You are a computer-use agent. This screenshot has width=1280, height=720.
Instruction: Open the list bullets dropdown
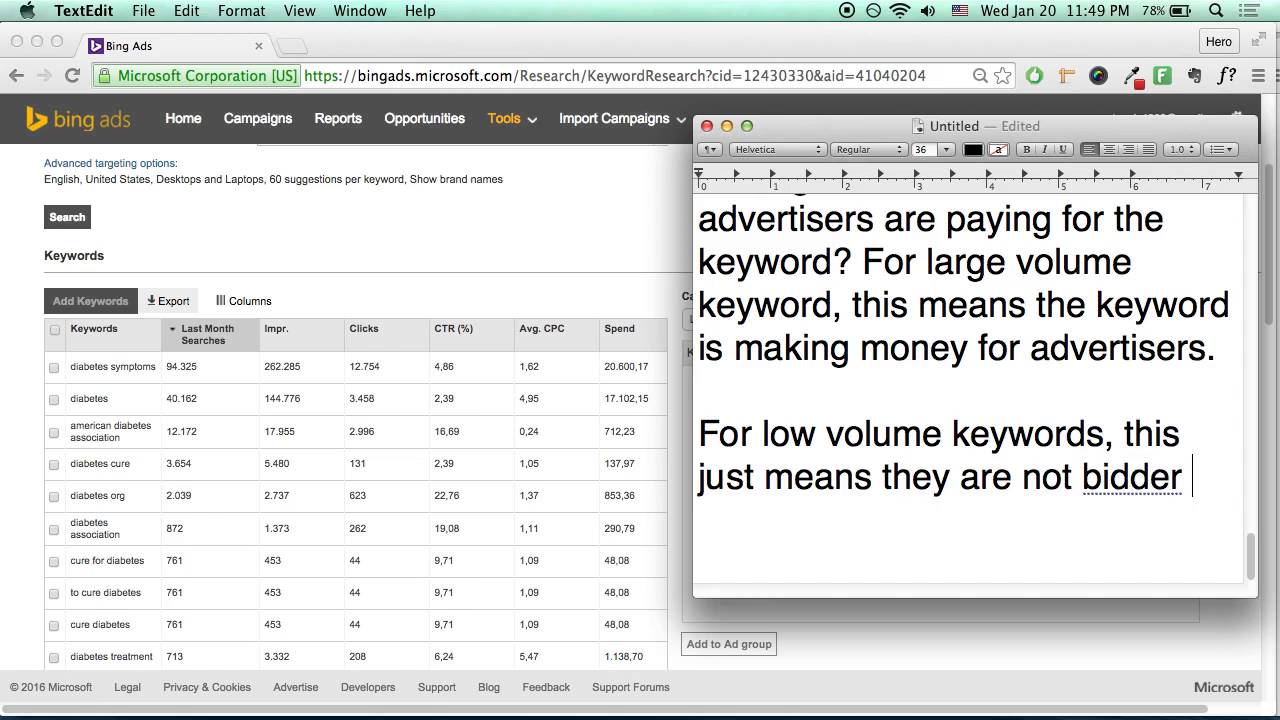click(1221, 149)
